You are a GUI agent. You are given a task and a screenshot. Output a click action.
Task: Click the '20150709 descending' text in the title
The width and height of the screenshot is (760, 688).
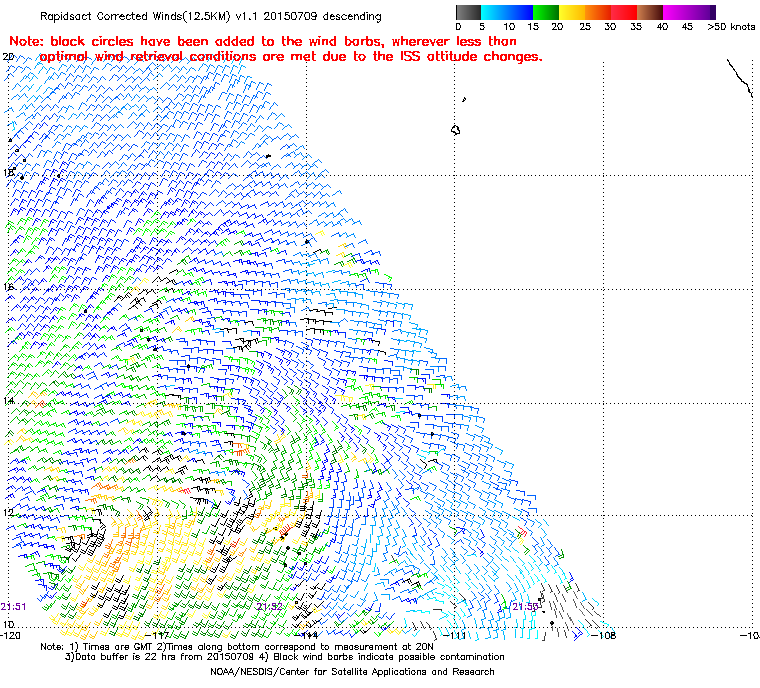tap(322, 16)
